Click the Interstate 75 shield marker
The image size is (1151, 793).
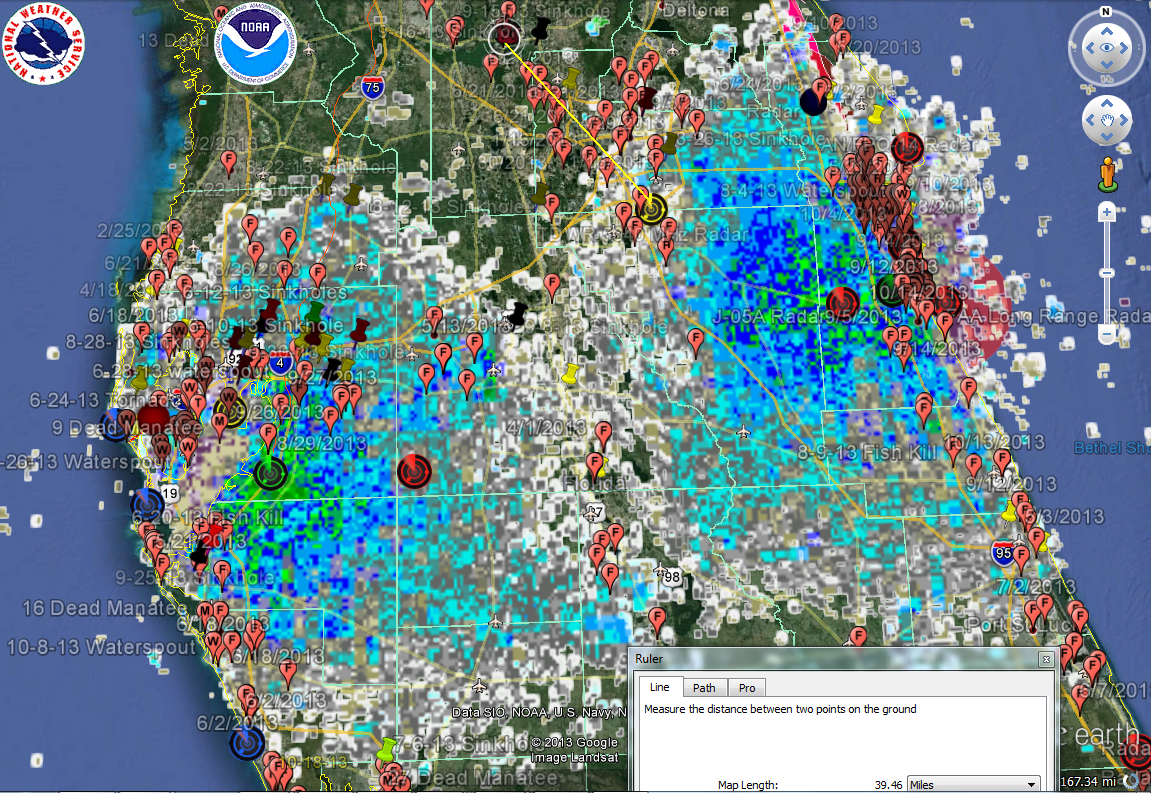tap(373, 87)
